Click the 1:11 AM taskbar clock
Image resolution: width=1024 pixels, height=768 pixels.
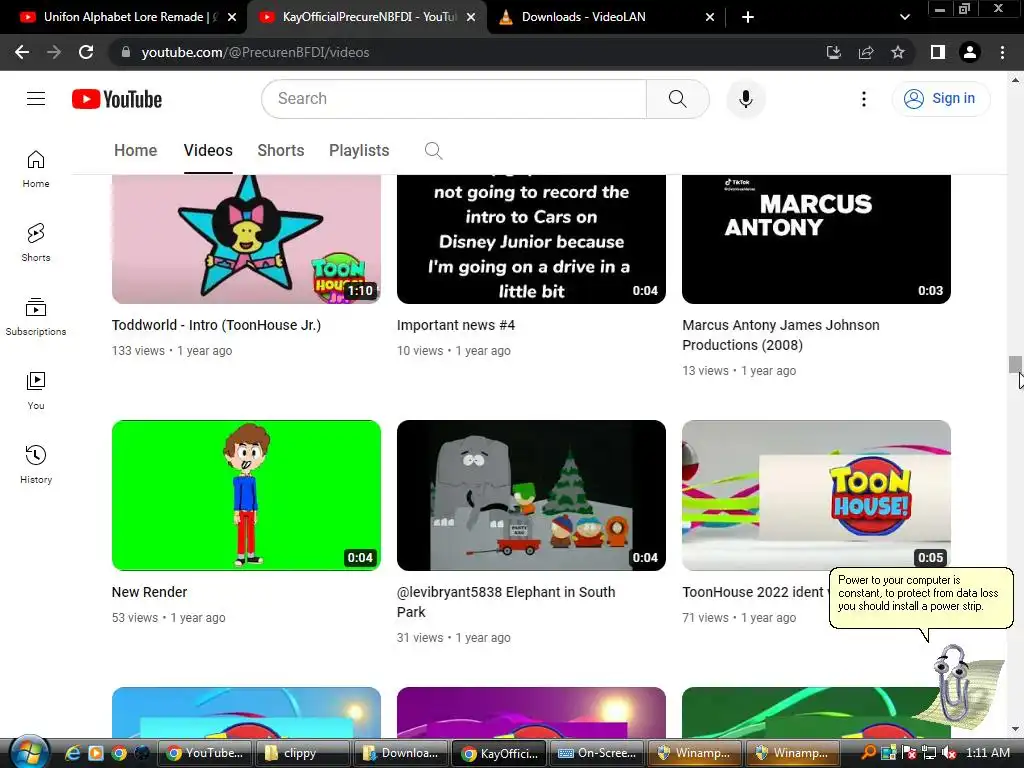click(987, 753)
